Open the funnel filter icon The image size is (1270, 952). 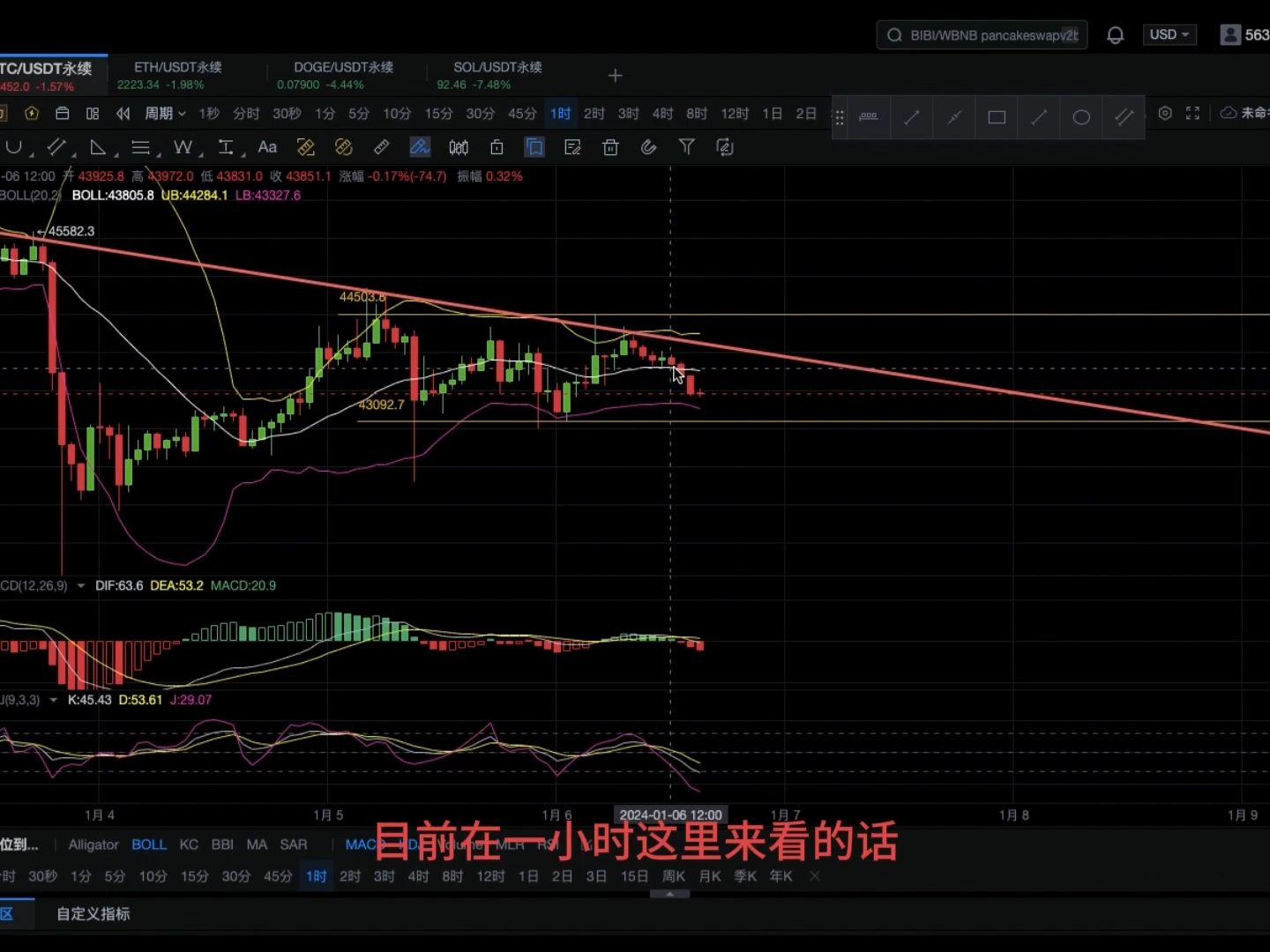click(x=686, y=147)
